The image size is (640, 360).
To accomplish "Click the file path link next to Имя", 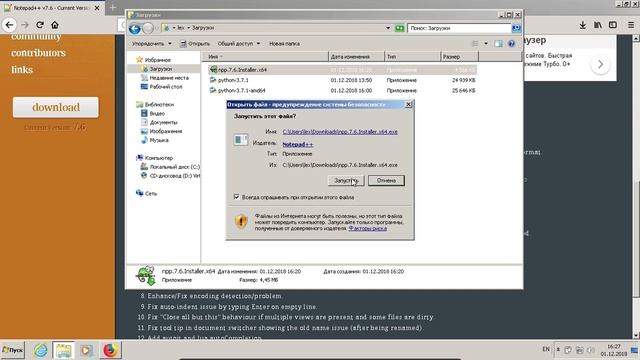I will [340, 132].
